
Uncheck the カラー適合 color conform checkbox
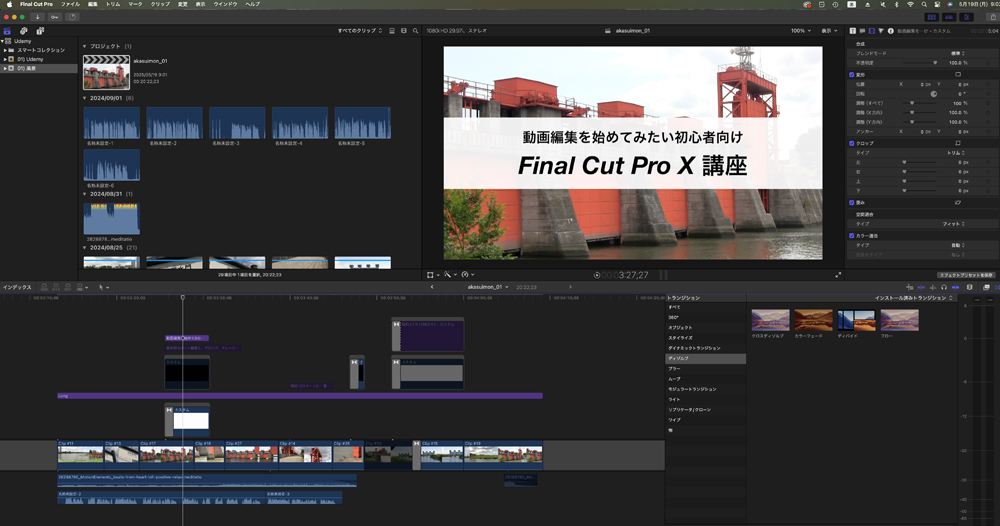click(x=851, y=236)
